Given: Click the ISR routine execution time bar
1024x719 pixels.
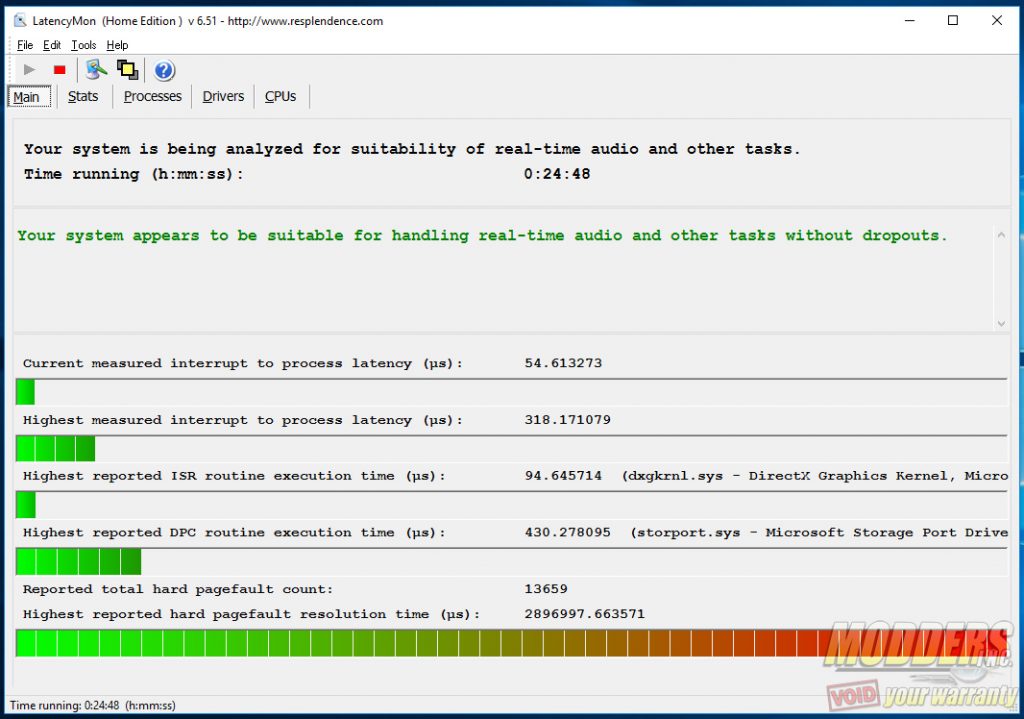Looking at the screenshot, I should point(511,505).
